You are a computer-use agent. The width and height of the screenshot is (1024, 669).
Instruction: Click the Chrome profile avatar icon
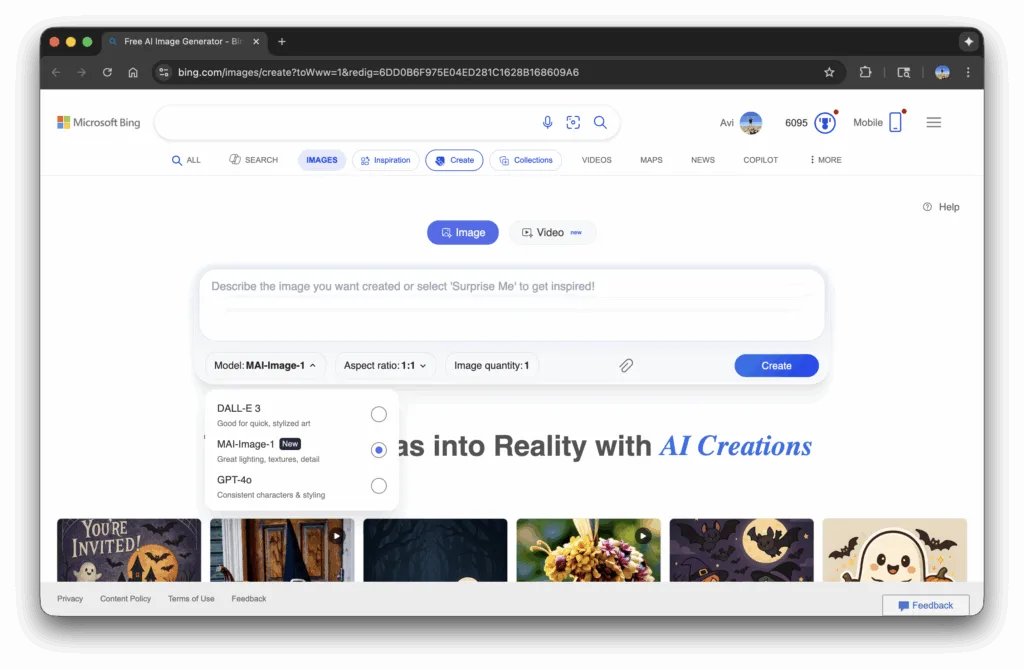pyautogui.click(x=942, y=73)
